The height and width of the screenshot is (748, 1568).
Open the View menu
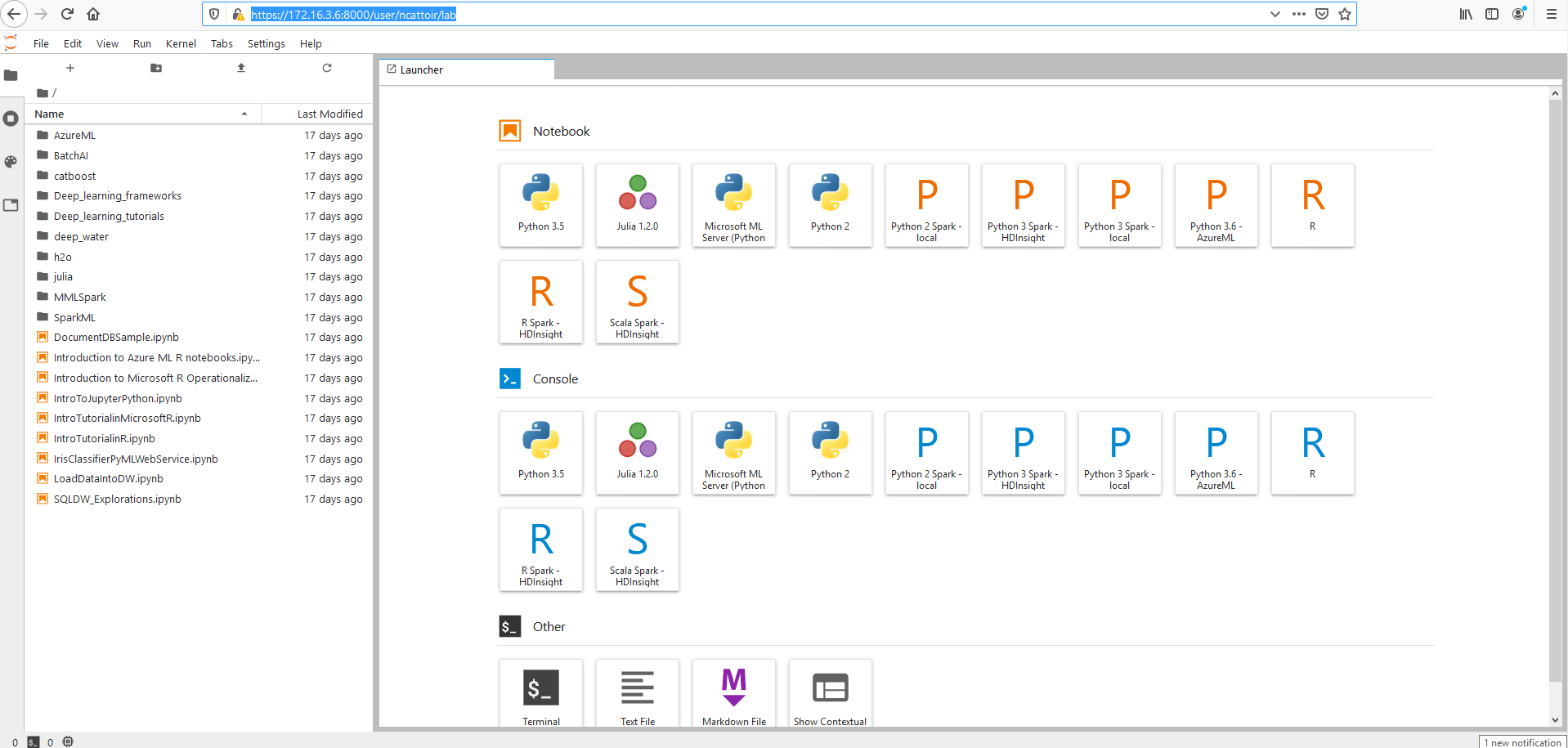[x=107, y=44]
